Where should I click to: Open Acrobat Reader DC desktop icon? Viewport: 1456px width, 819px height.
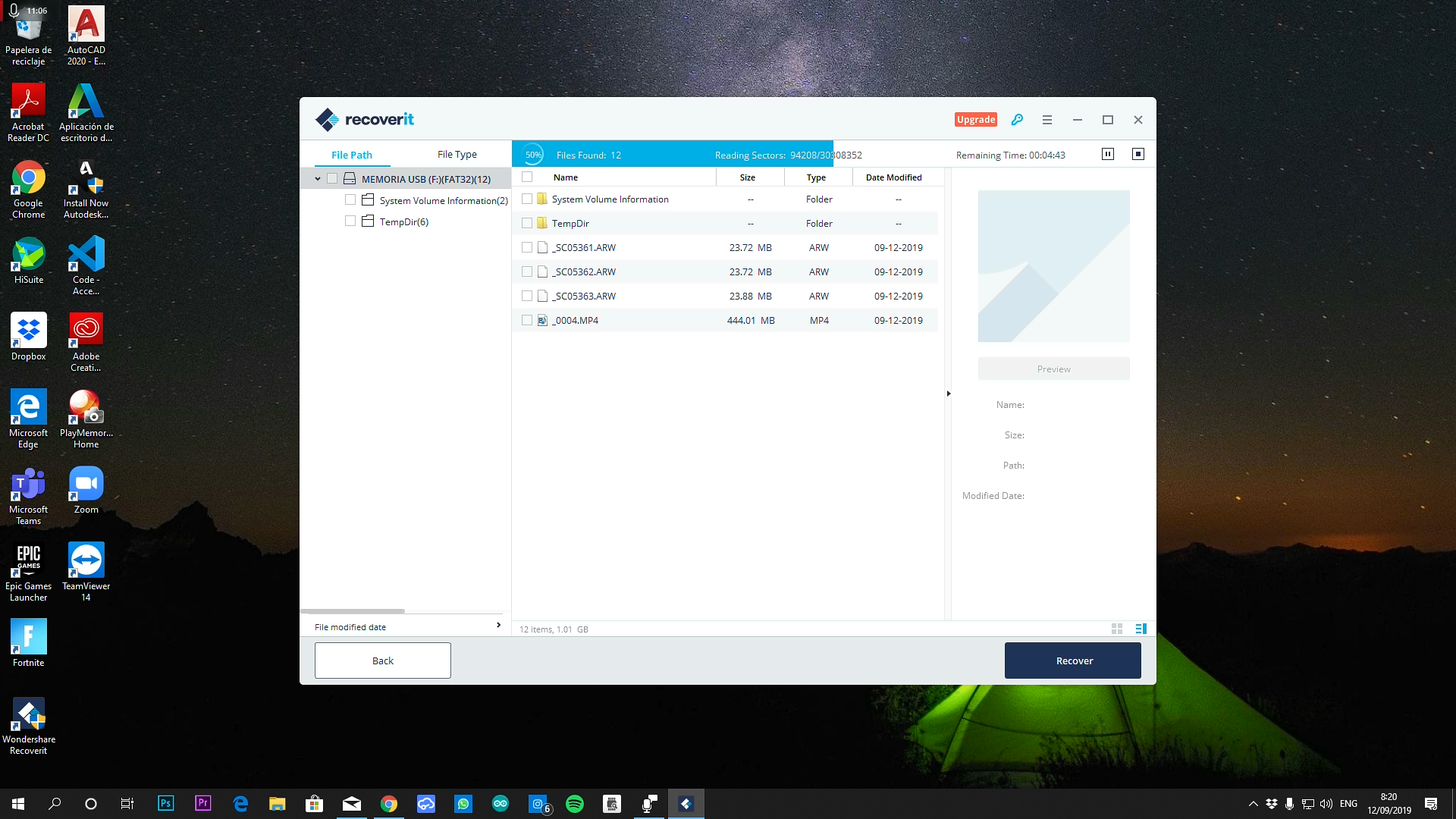[x=28, y=112]
